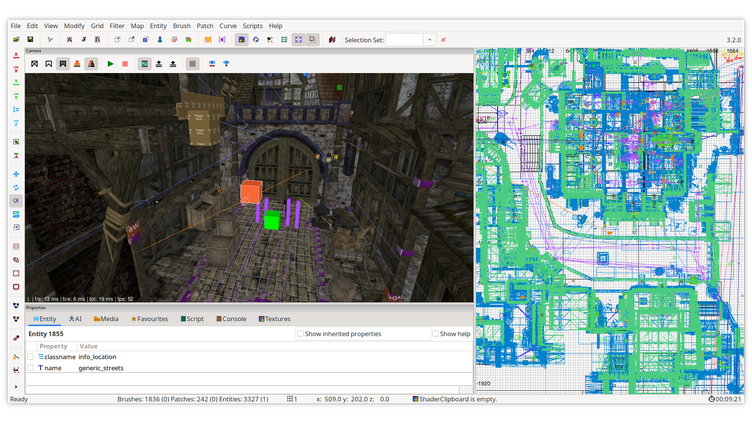The width and height of the screenshot is (752, 423).
Task: Select the generic_streets name value row
Action: click(103, 368)
